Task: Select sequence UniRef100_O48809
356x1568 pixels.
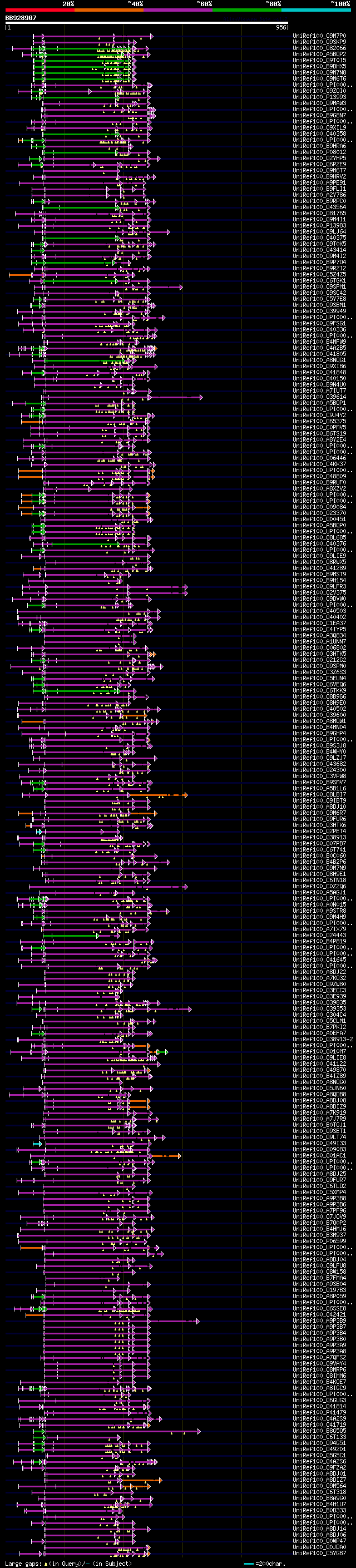Action: 319,476
